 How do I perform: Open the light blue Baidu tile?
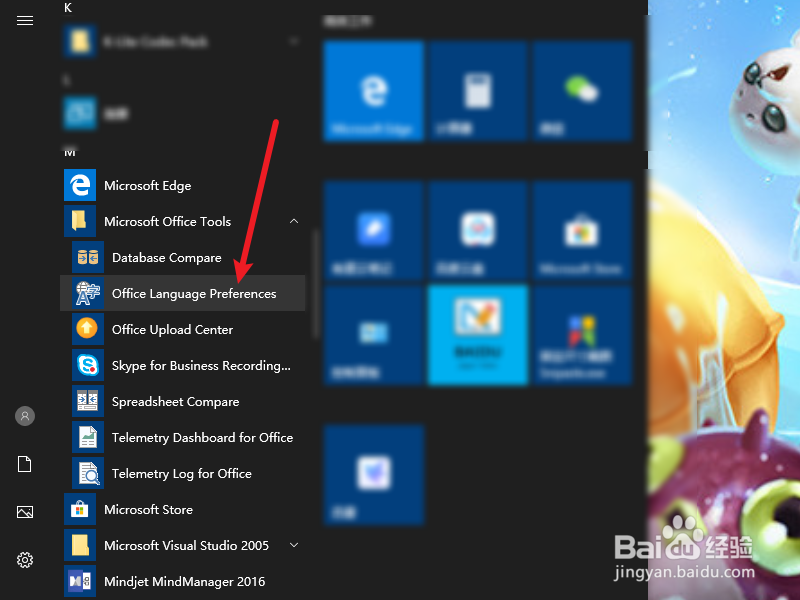[x=478, y=335]
